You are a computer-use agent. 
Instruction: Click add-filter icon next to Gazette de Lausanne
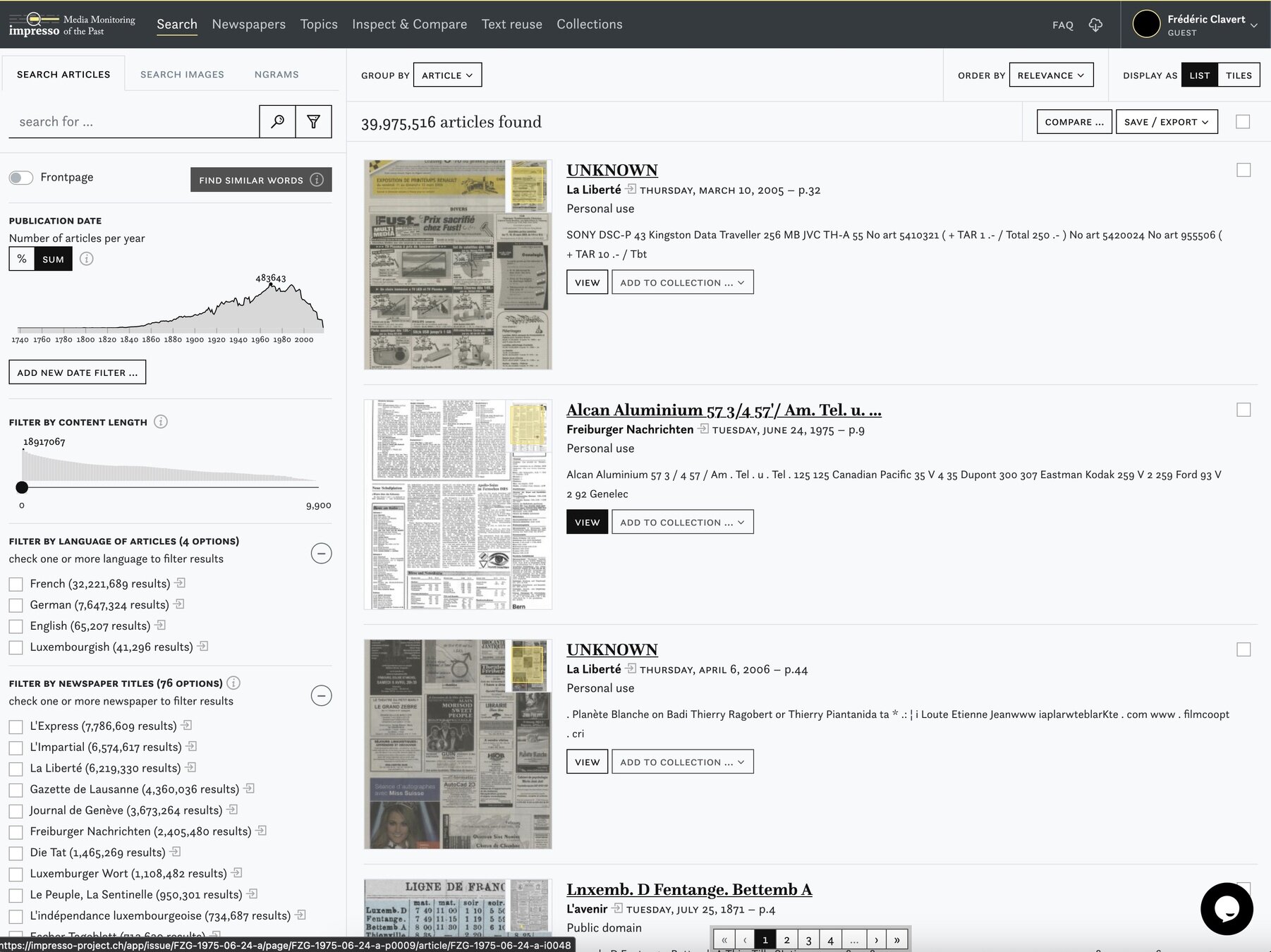pos(250,788)
